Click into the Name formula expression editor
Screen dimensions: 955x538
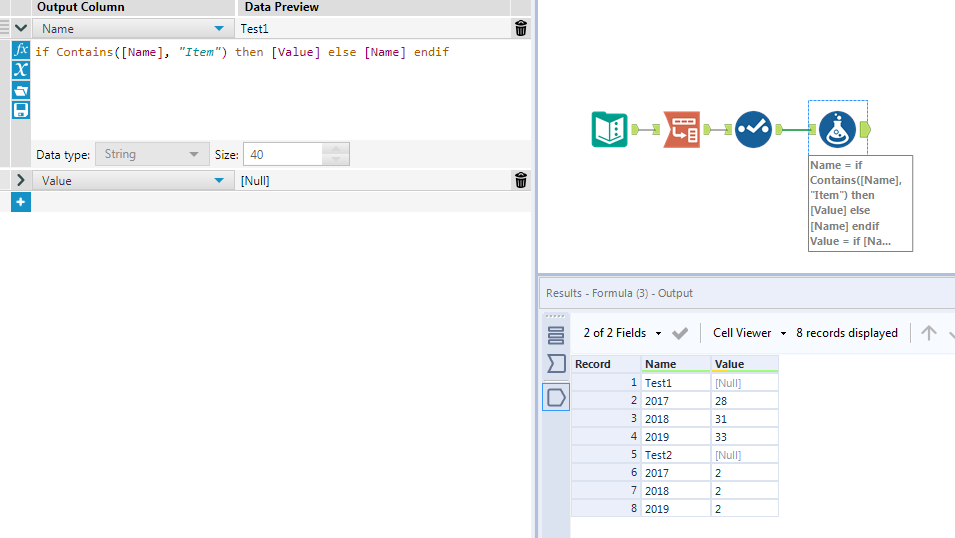[280, 90]
